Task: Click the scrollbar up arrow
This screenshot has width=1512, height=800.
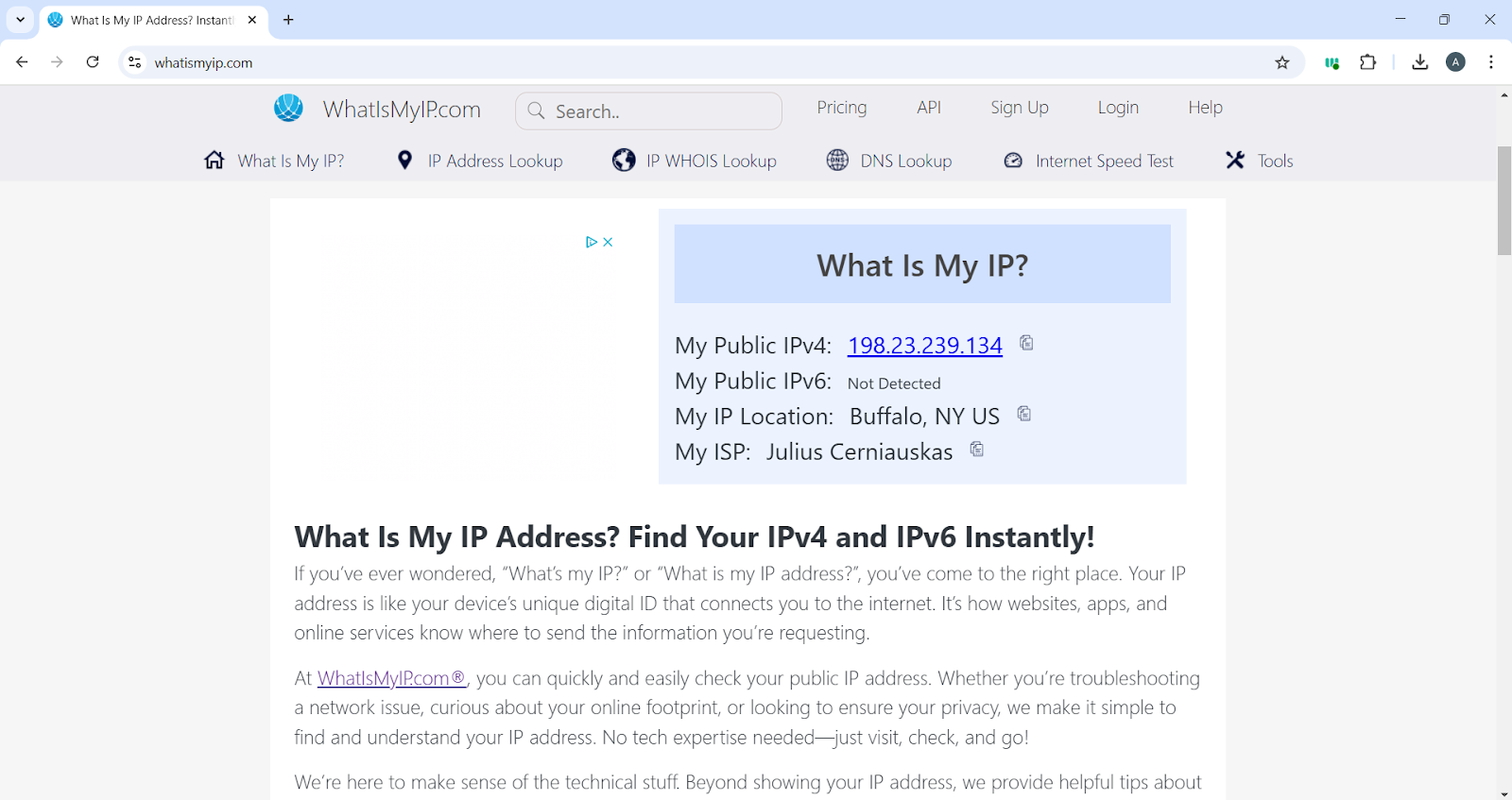Action: tap(1504, 94)
